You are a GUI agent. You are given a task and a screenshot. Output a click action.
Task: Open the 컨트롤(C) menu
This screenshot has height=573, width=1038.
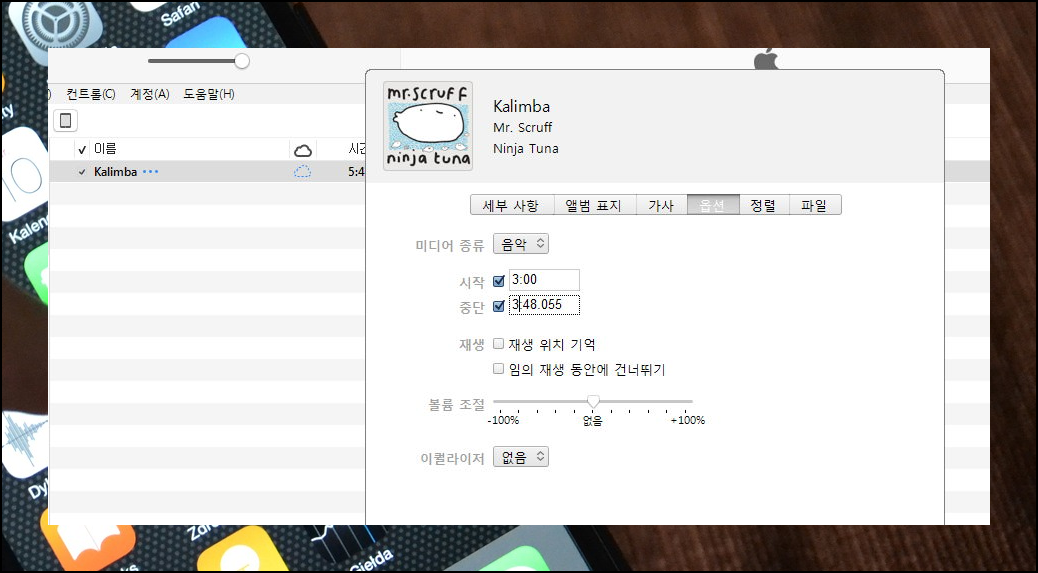point(91,94)
